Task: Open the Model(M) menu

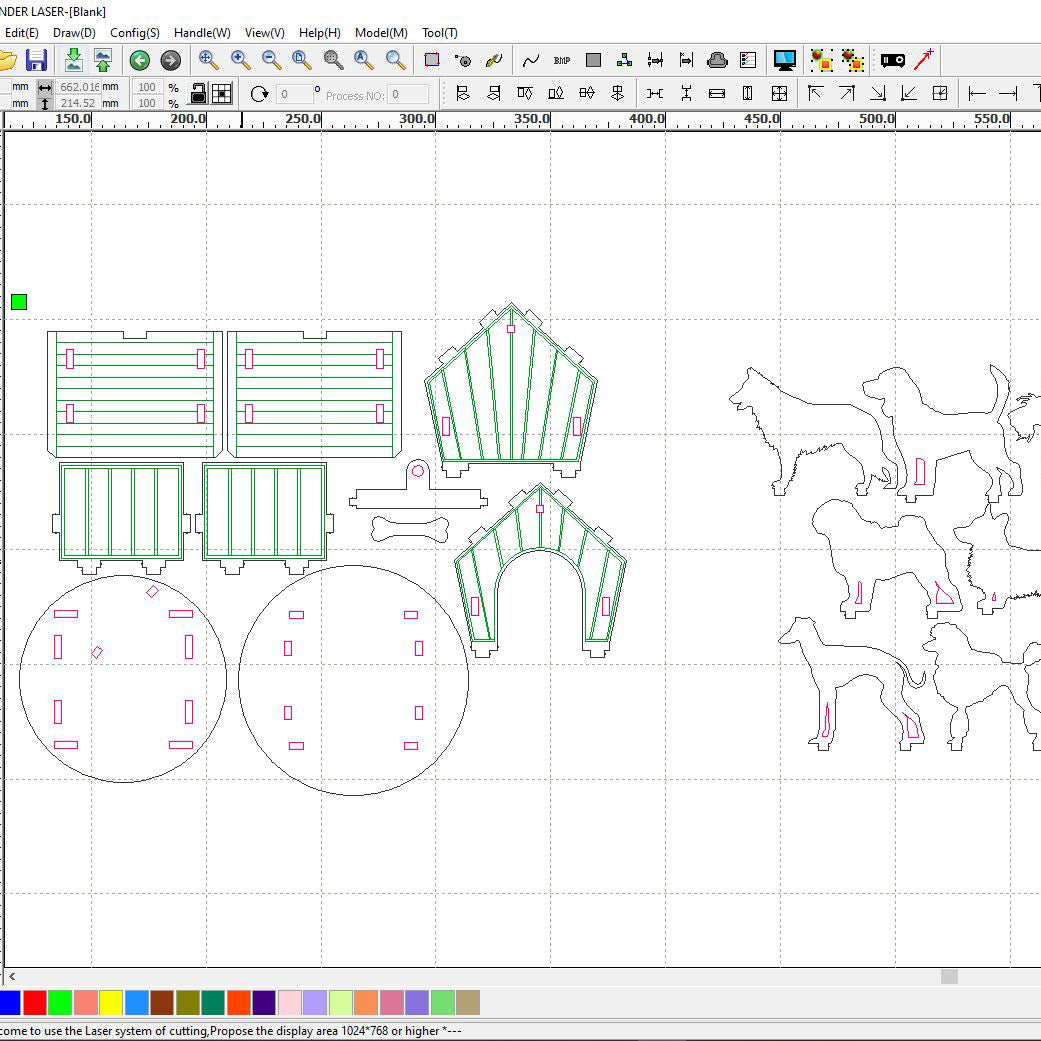Action: coord(381,33)
